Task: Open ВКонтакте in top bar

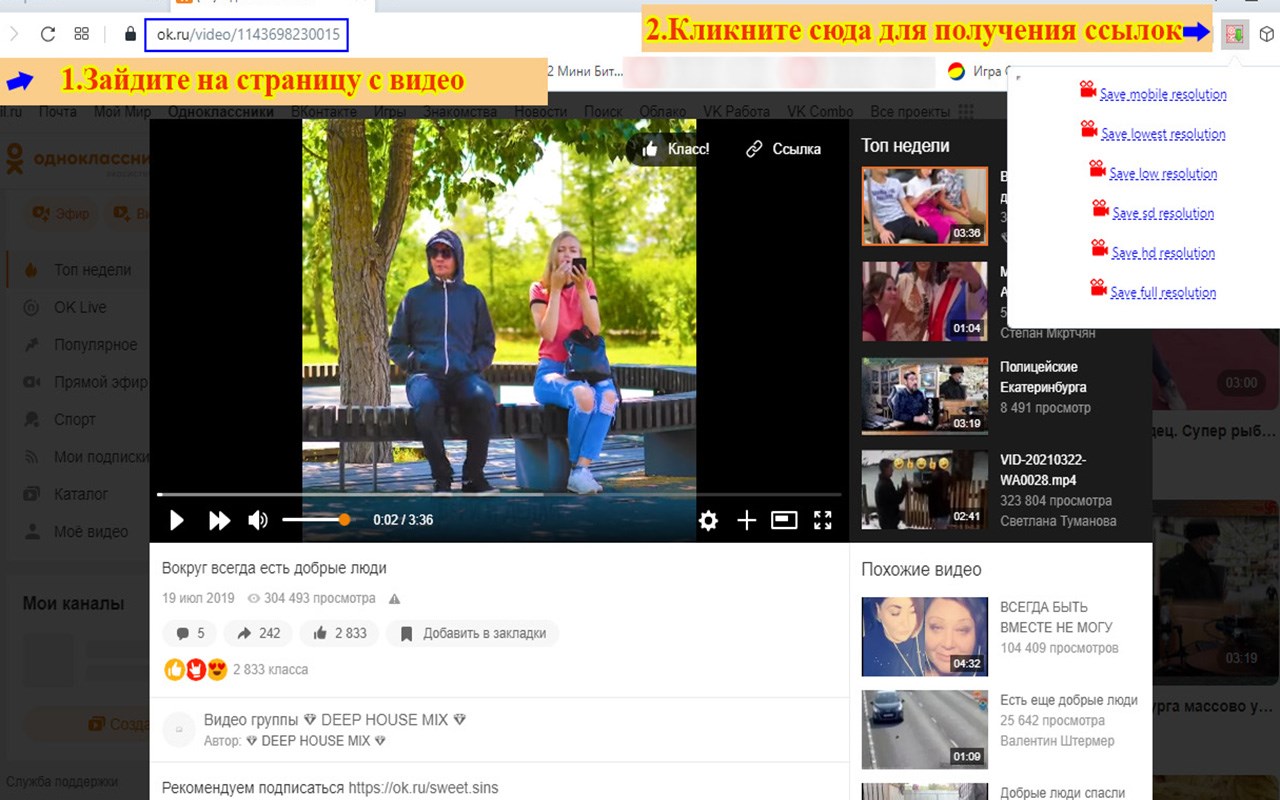Action: click(324, 112)
